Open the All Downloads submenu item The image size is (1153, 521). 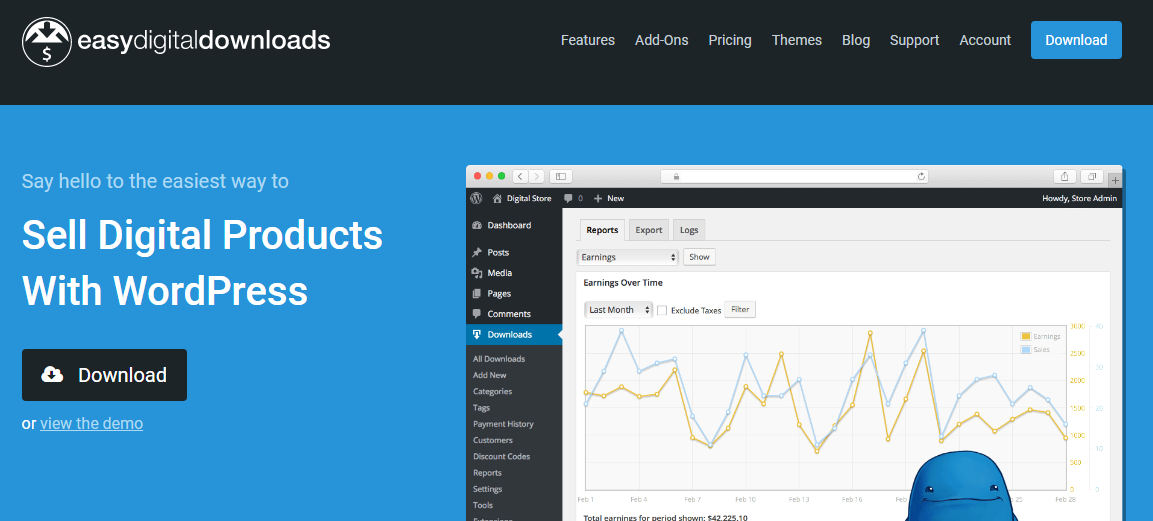point(499,359)
